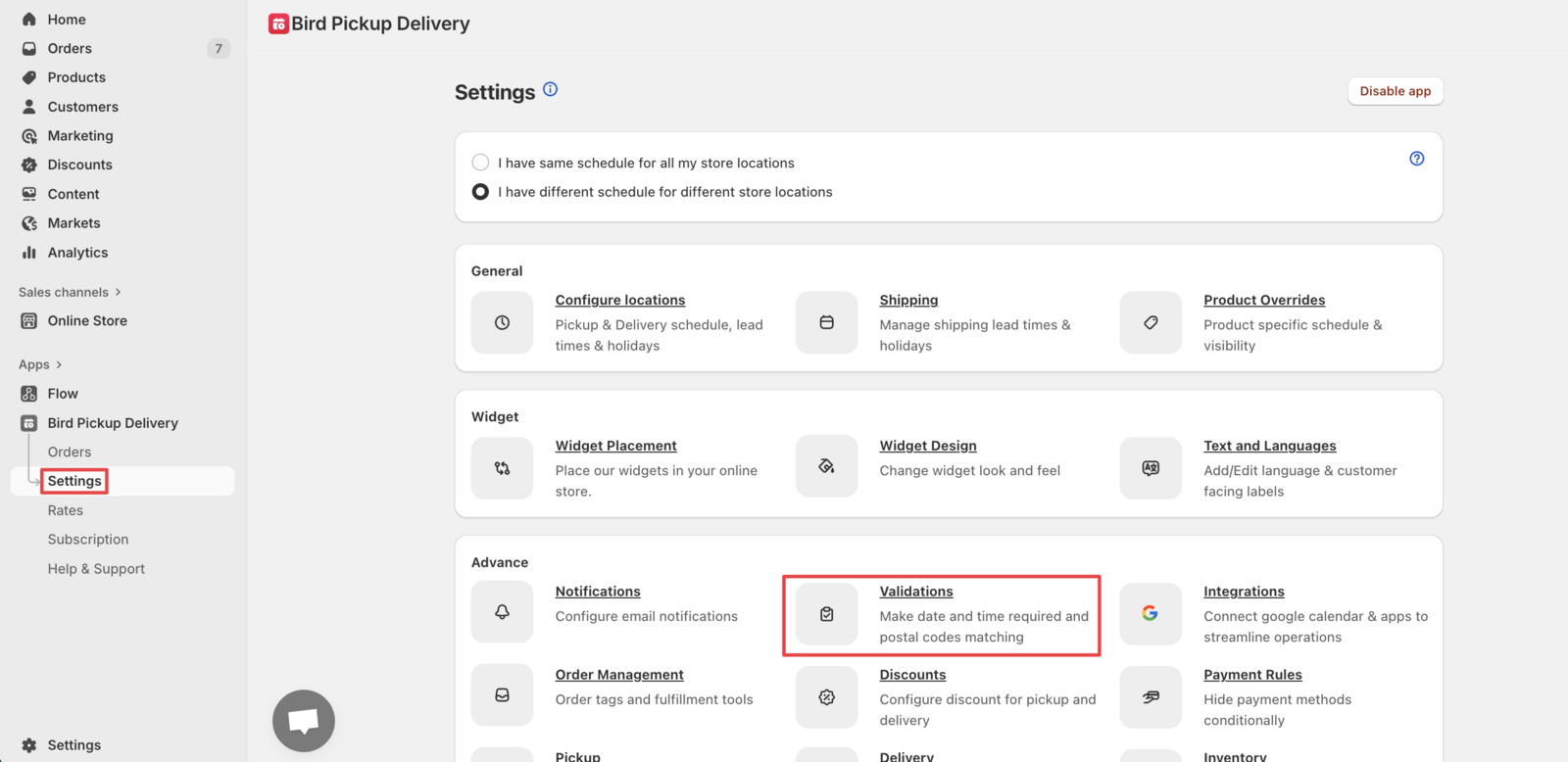This screenshot has width=1568, height=762.
Task: Open the Text and Languages link
Action: [1270, 446]
